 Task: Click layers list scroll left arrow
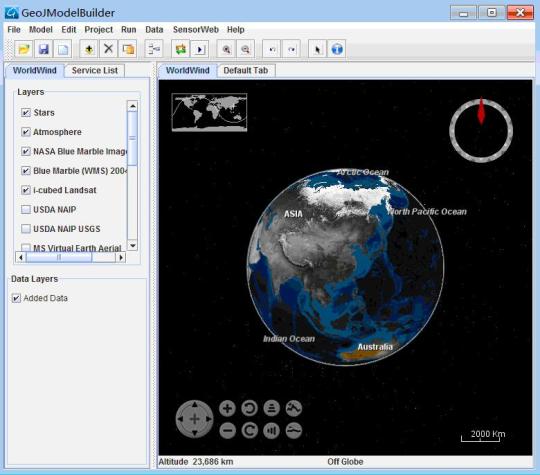[x=21, y=257]
